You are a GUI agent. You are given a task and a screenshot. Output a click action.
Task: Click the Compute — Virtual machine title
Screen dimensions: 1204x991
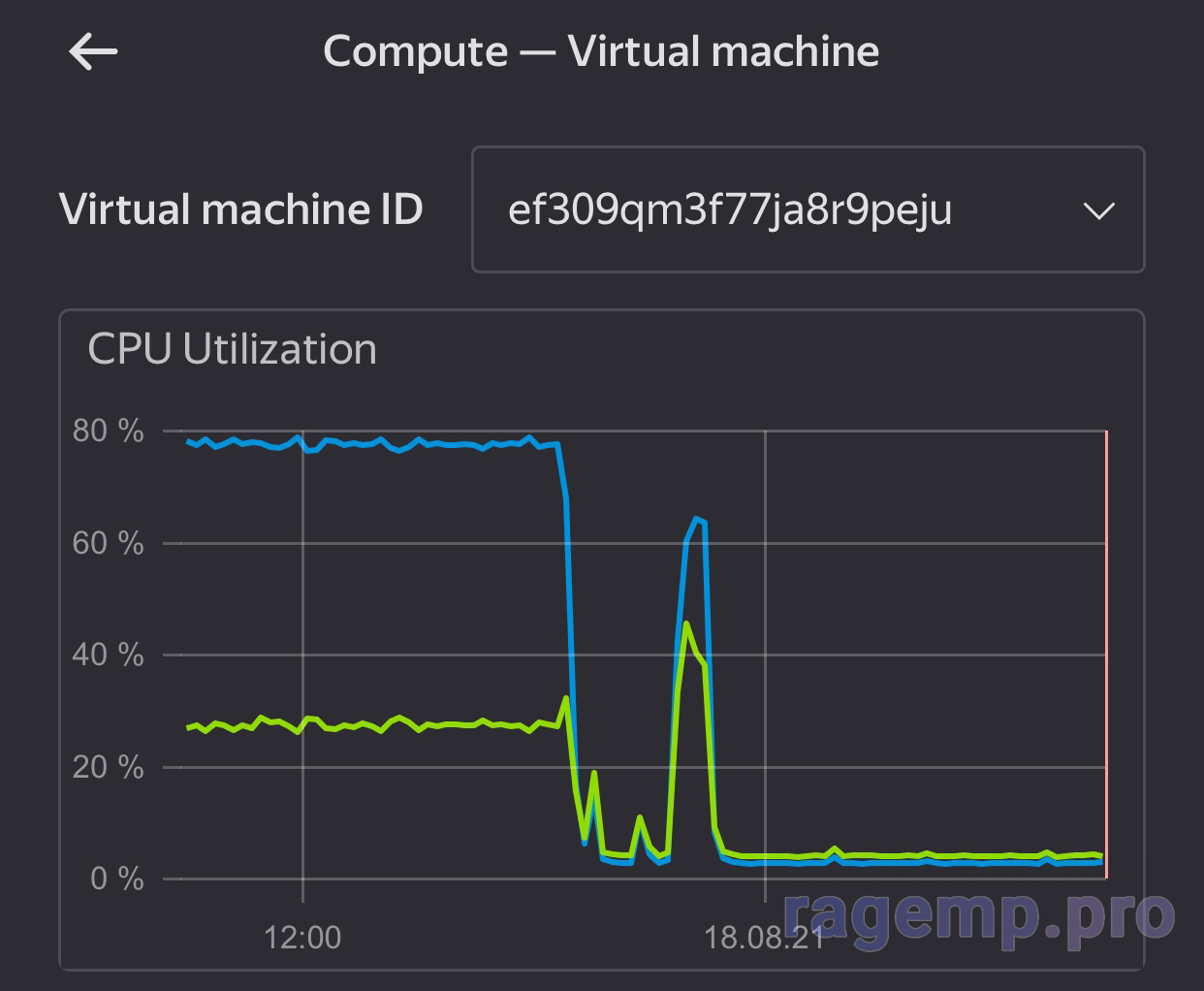tap(601, 50)
